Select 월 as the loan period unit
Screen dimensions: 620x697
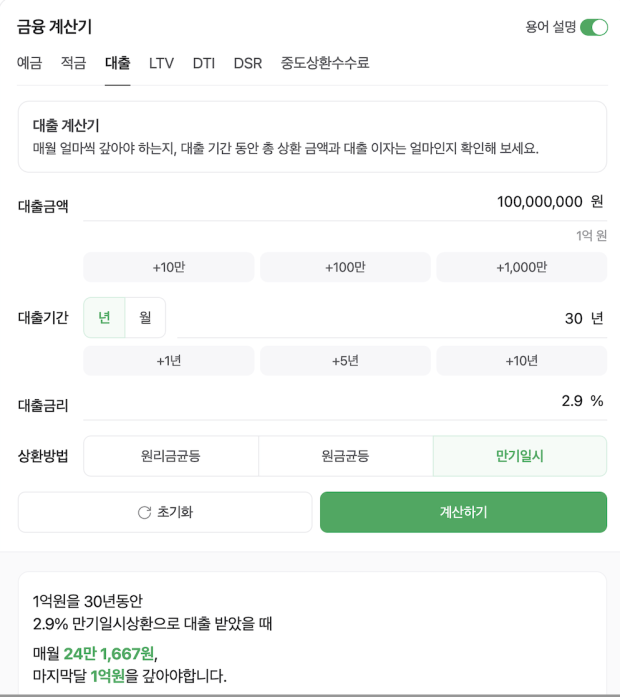[x=145, y=317]
